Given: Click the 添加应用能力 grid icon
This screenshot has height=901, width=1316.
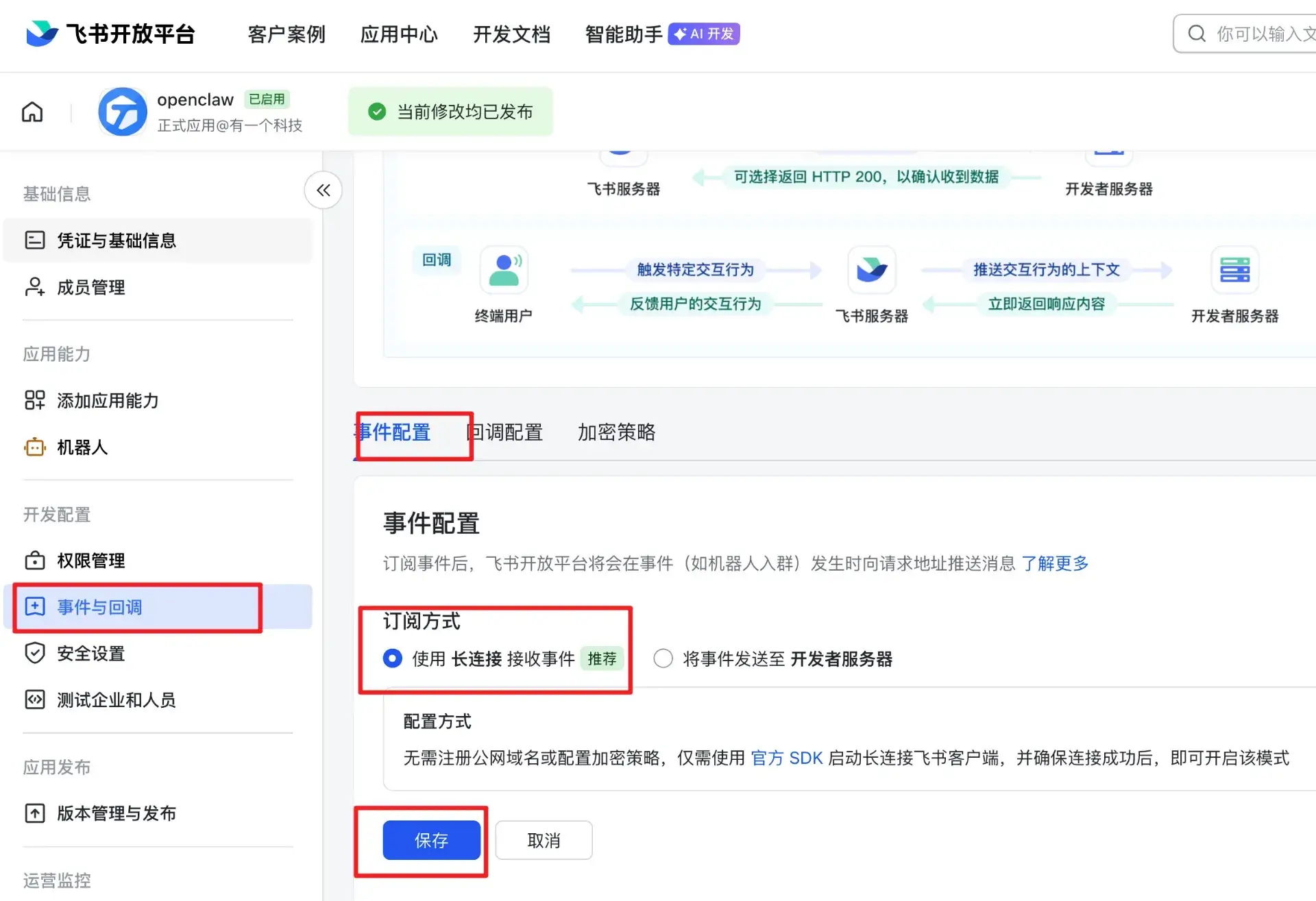Looking at the screenshot, I should 34,400.
